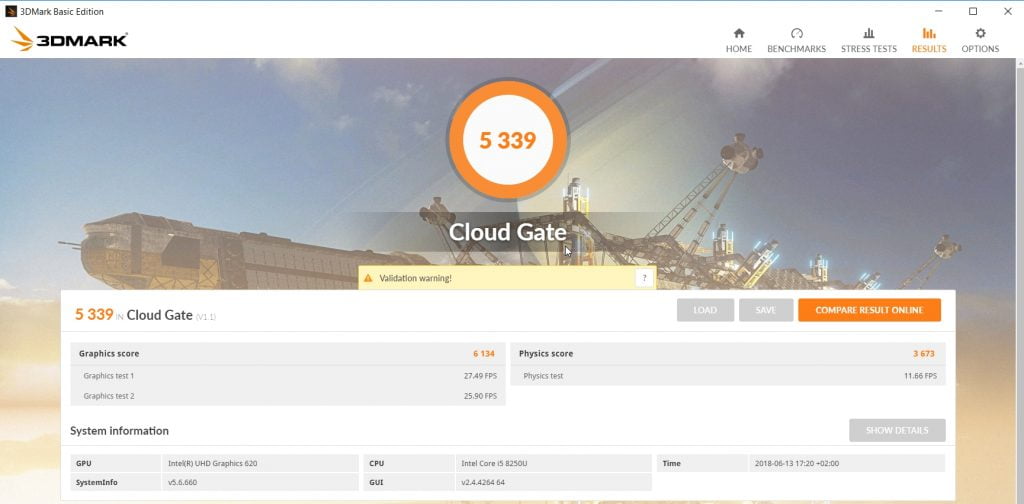Open the OPTIONS tab label

(x=980, y=49)
